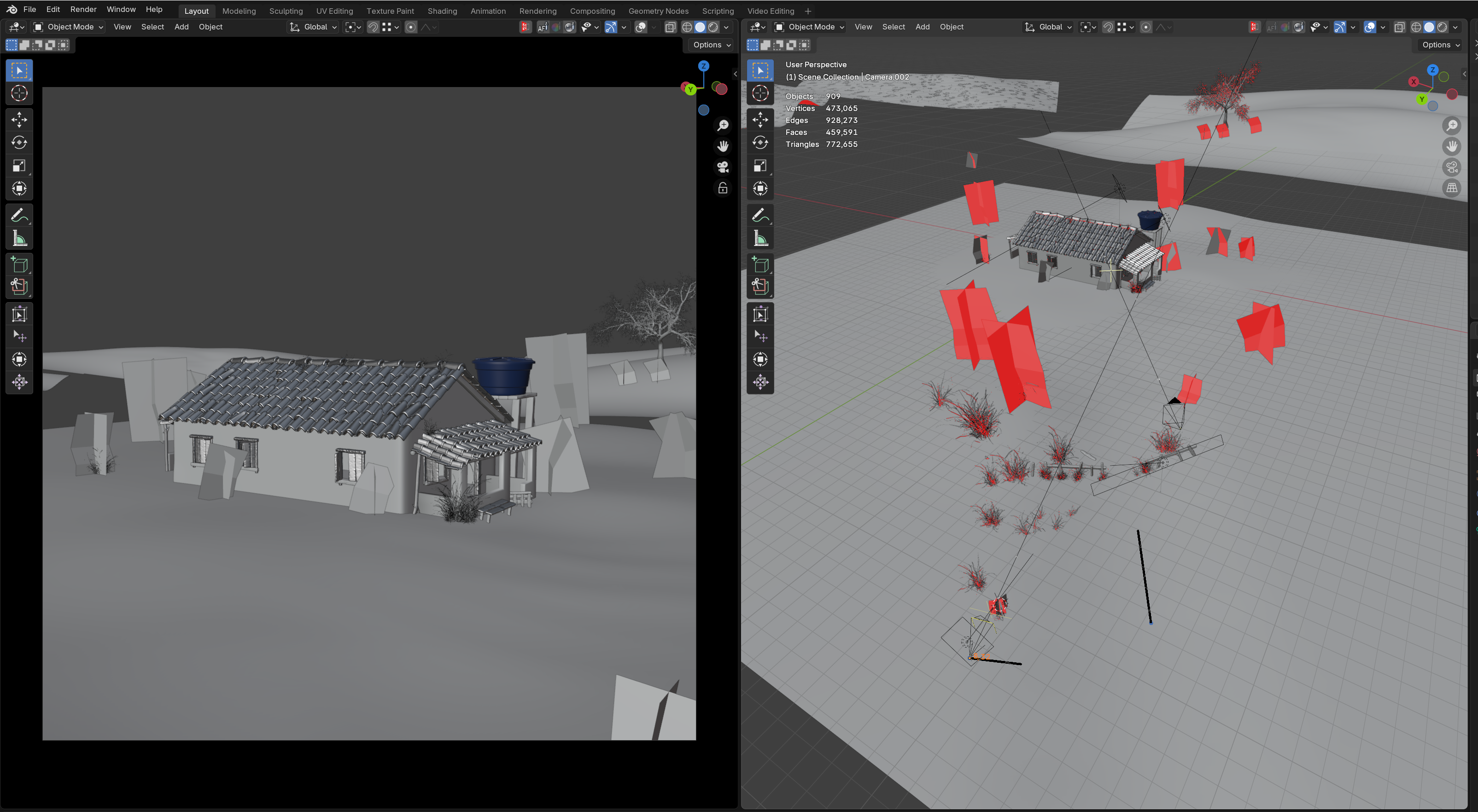Open the Global transform orientation dropdown in right viewport
The width and height of the screenshot is (1478, 812).
pyautogui.click(x=1049, y=27)
